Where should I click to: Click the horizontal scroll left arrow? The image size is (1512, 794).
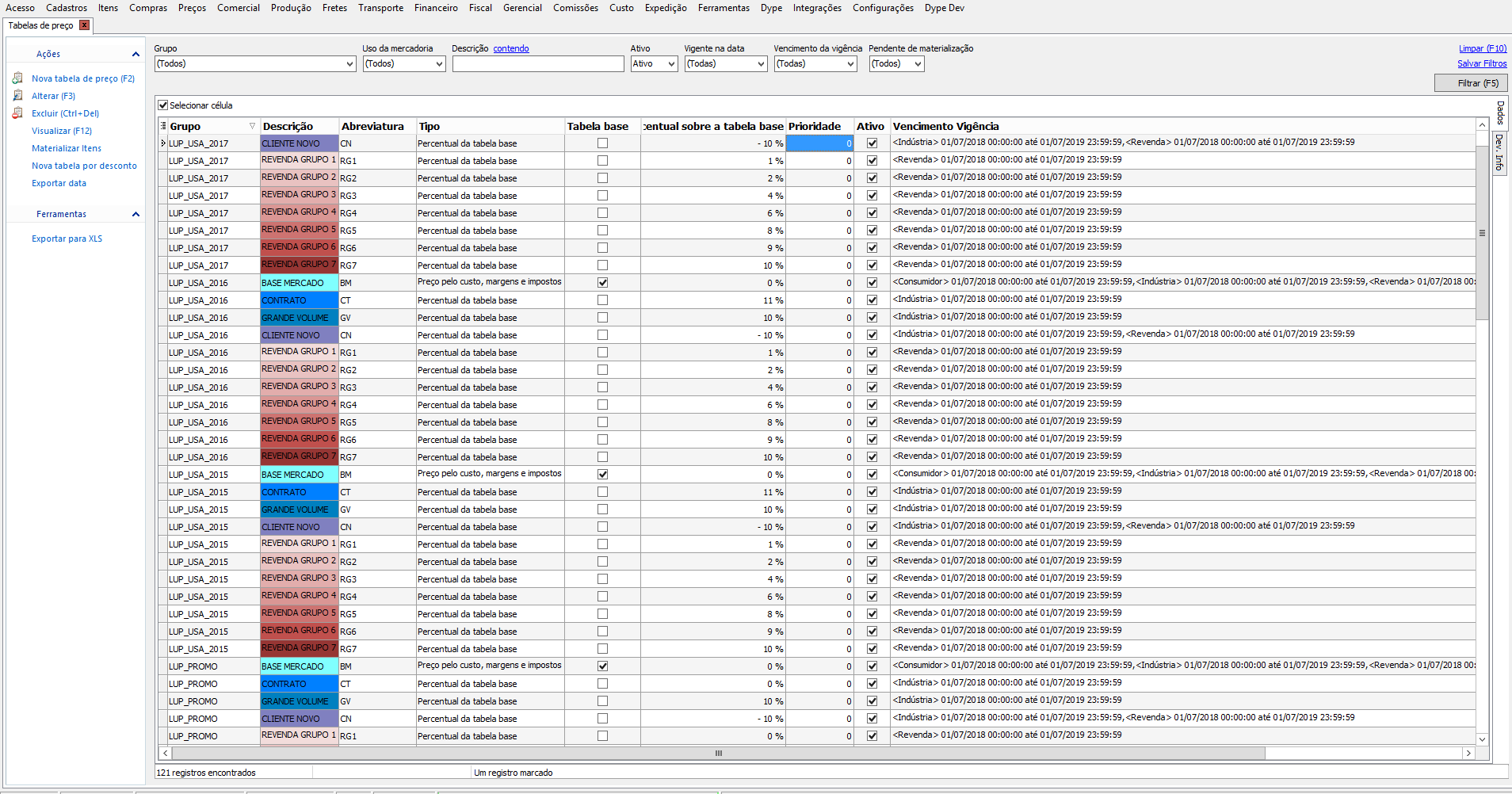(x=165, y=754)
